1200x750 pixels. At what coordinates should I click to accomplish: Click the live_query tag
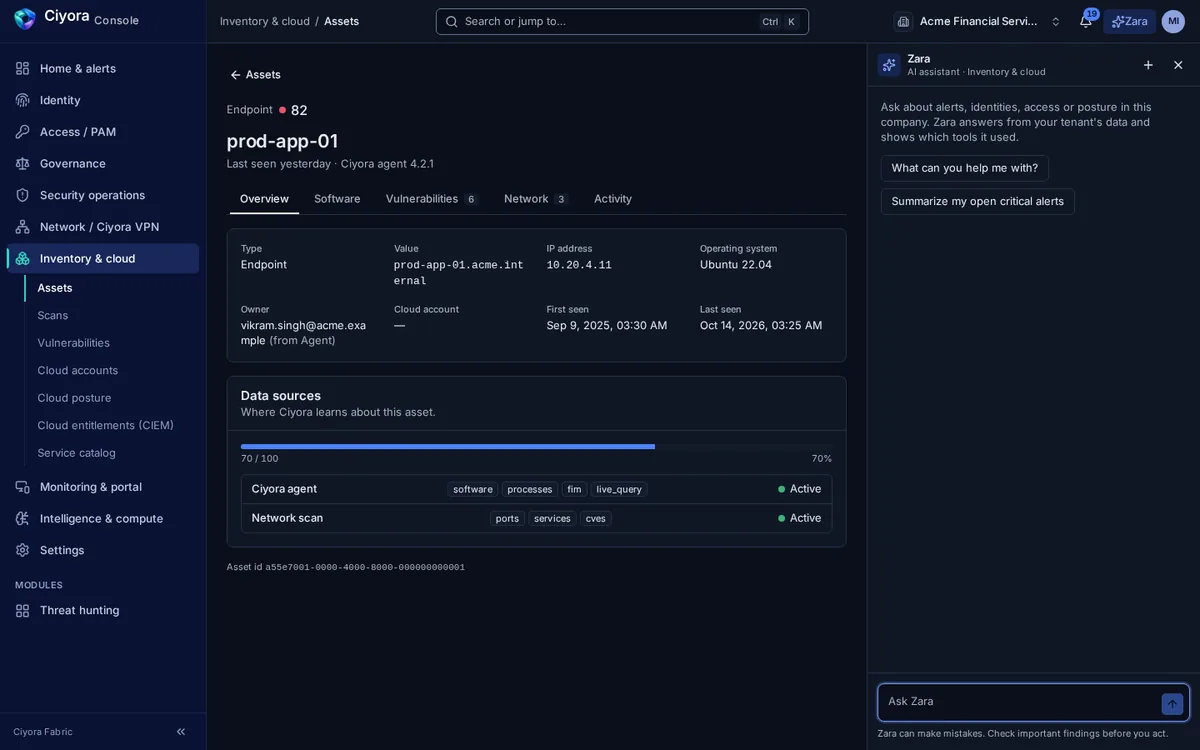pos(619,489)
